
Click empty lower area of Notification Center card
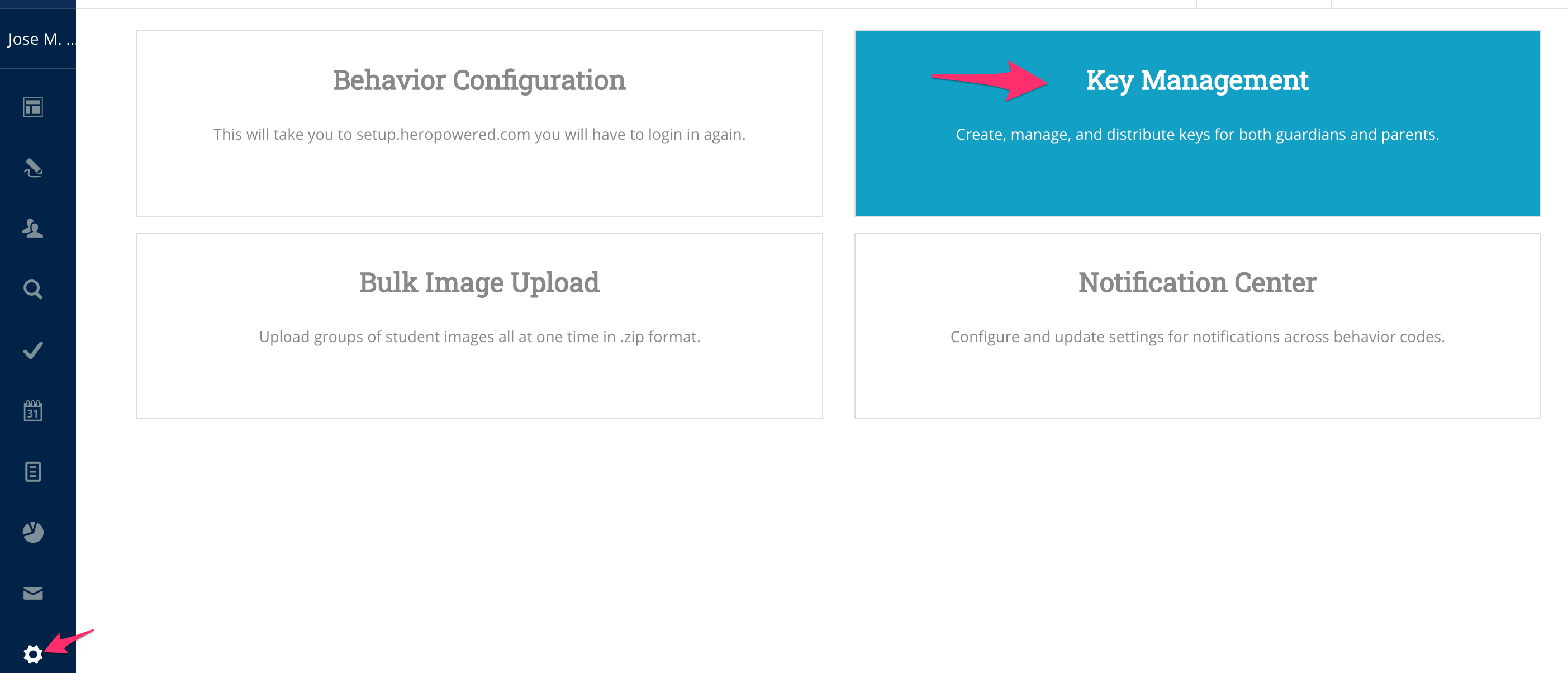pyautogui.click(x=1197, y=387)
